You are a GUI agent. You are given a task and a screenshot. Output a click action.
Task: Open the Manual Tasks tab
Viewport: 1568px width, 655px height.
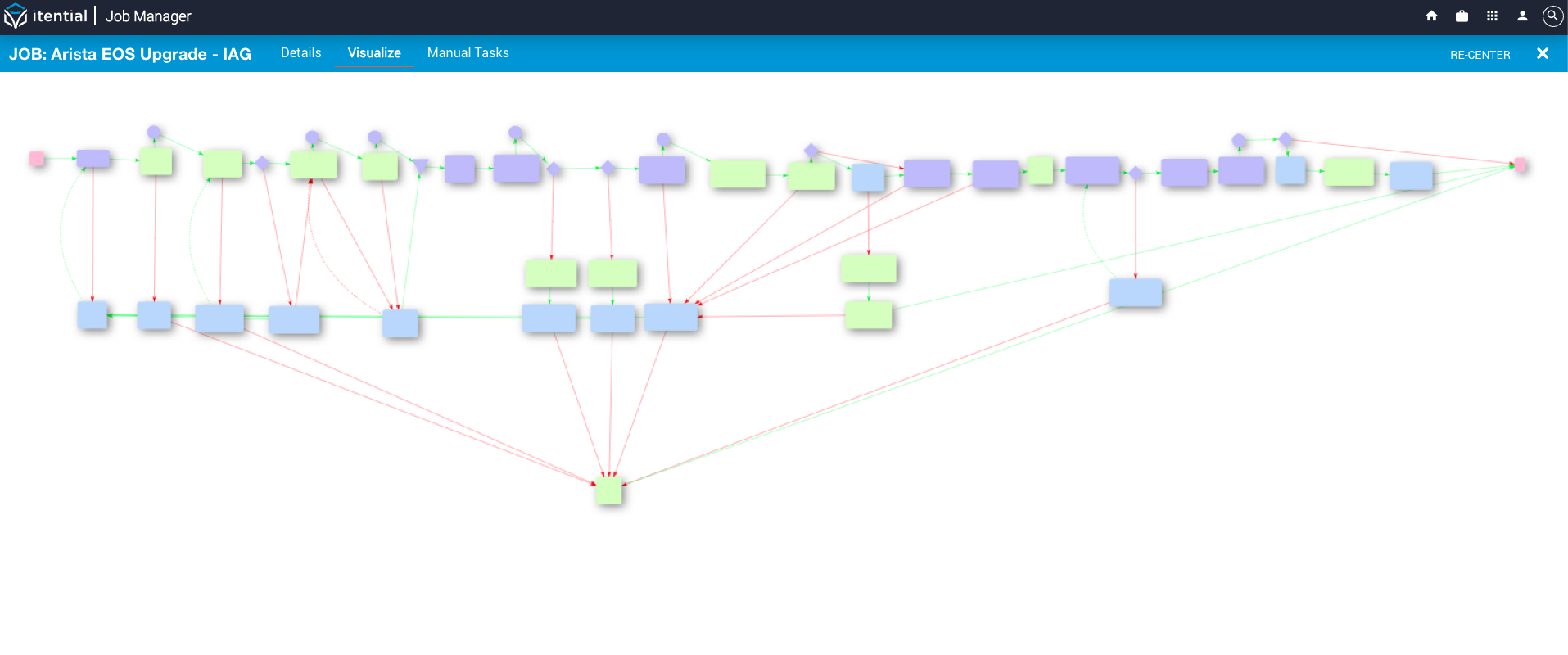click(468, 52)
